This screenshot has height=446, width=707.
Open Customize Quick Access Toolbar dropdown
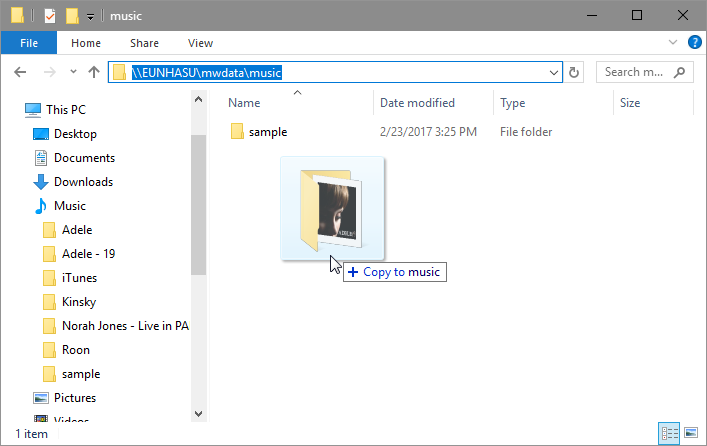coord(91,17)
